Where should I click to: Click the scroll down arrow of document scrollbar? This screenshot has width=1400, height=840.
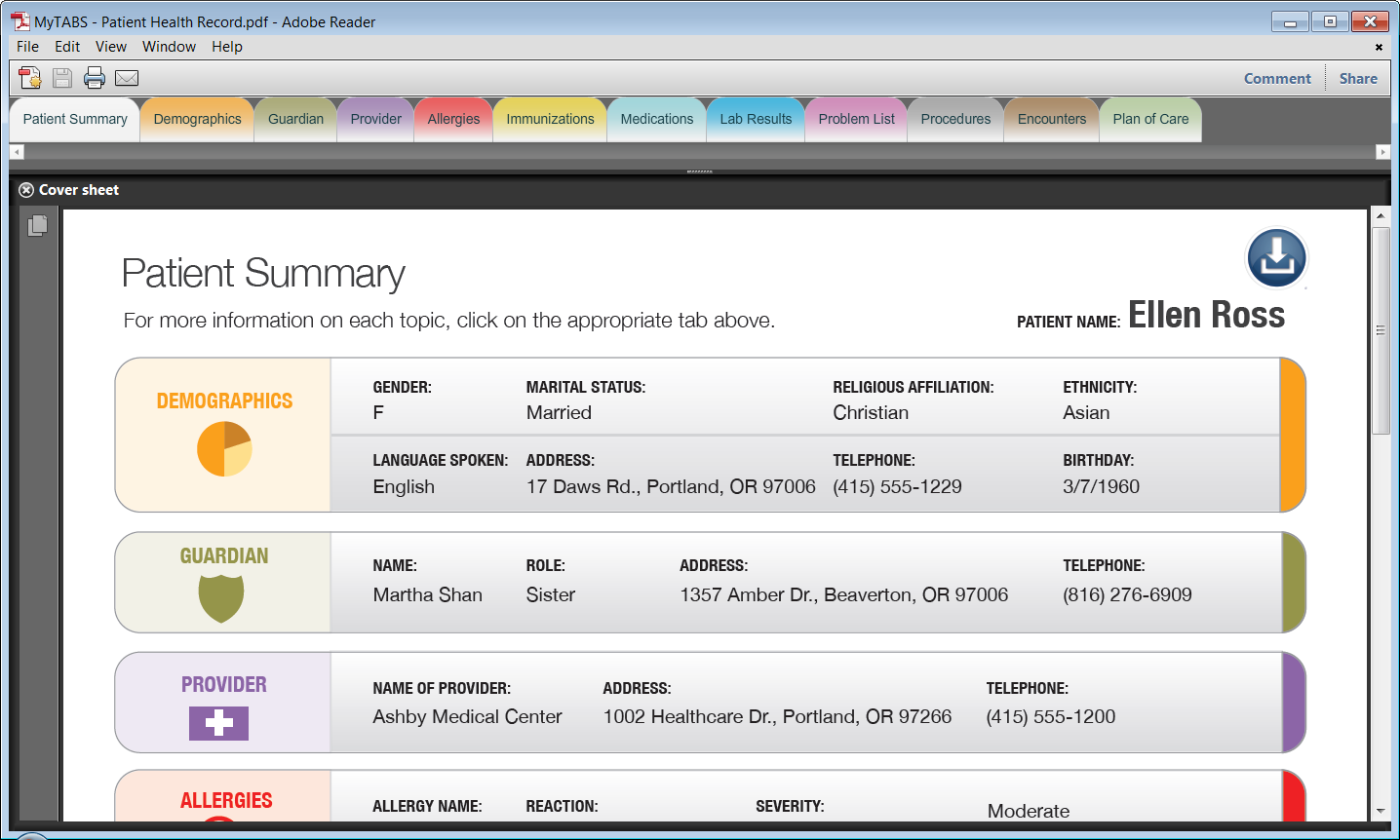1380,811
